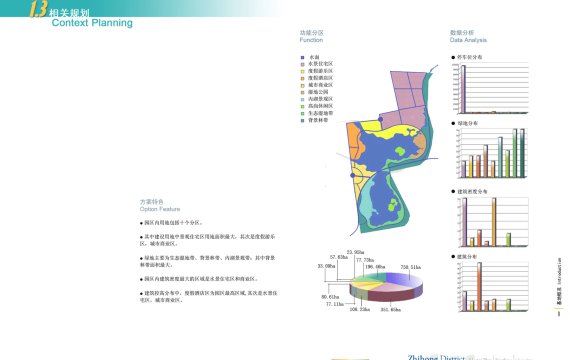The image size is (570, 360).
Task: Click the 'Zhihong District' footer text
Action: 436,357
